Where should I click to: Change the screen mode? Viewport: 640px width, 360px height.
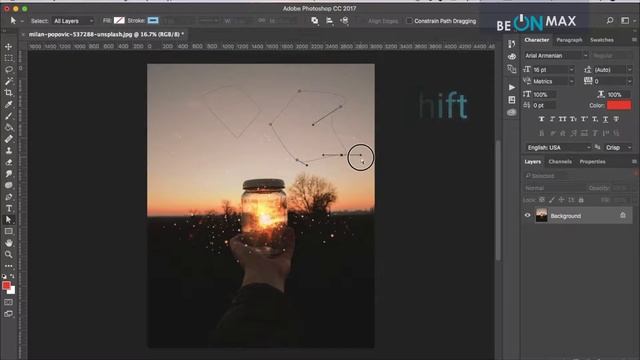[8, 314]
